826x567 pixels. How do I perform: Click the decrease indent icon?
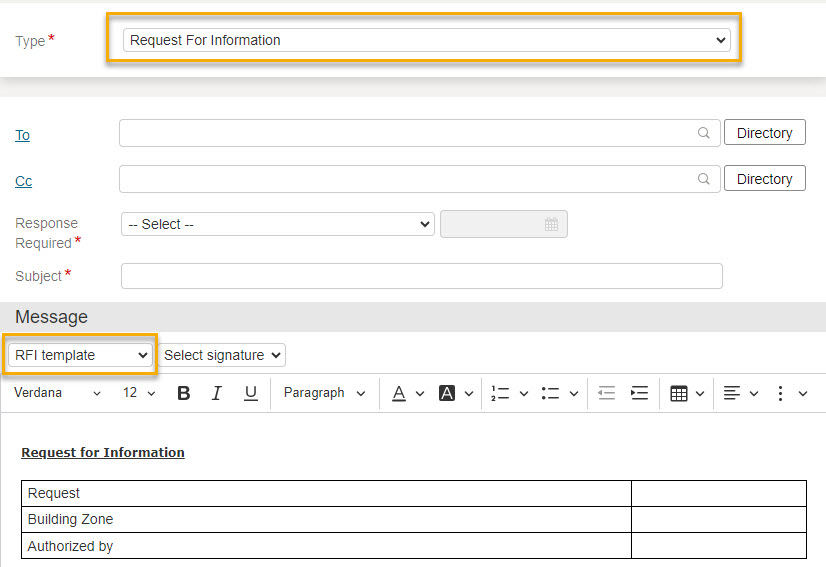(606, 393)
